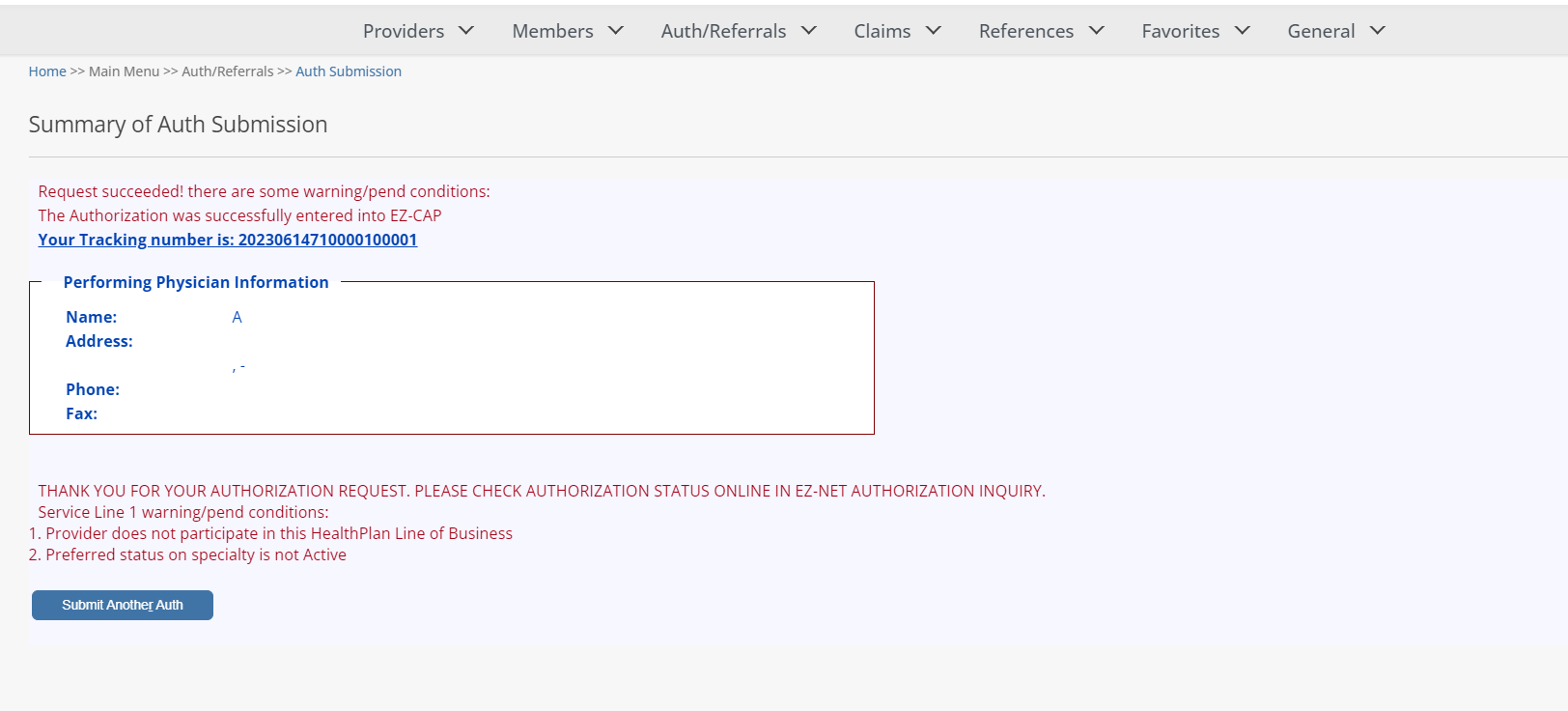
Task: Open the Members menu
Action: (x=552, y=31)
